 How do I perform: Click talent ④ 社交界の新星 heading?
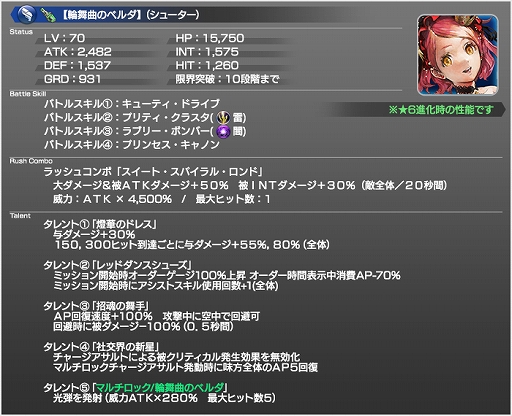coord(101,347)
